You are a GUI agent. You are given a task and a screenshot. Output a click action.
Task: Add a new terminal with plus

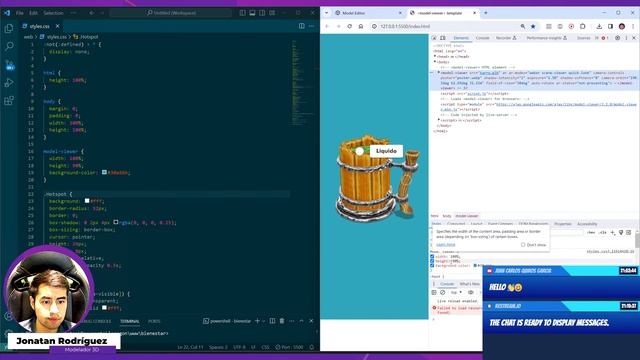(x=257, y=321)
